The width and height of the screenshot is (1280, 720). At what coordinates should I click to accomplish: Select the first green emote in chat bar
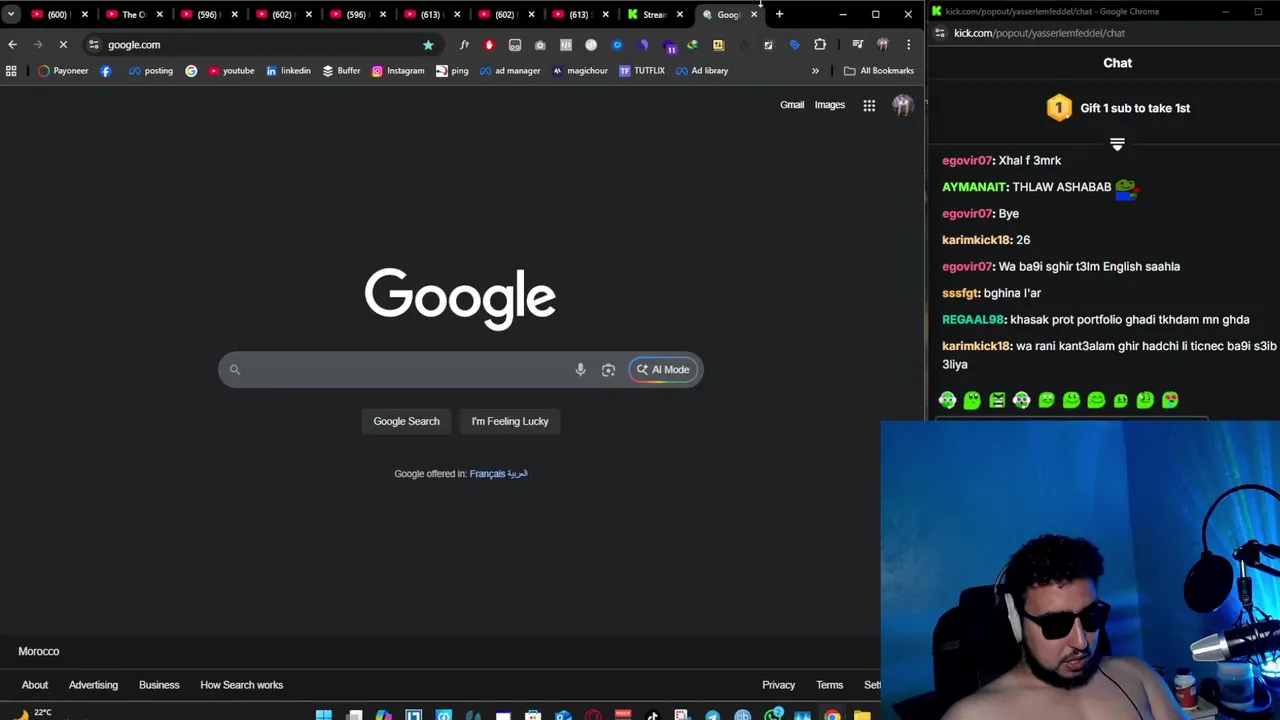pyautogui.click(x=947, y=400)
